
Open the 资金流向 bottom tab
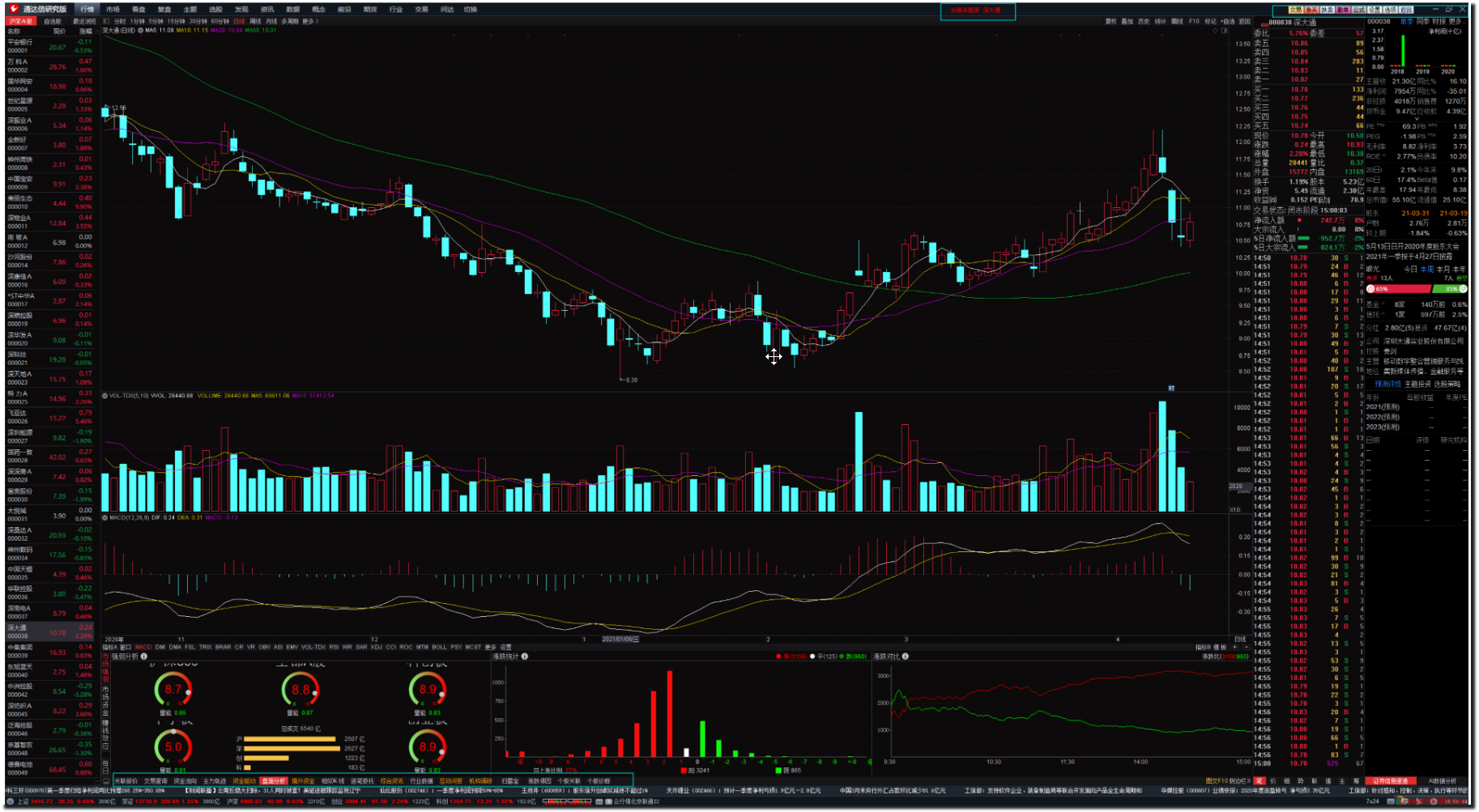point(185,781)
